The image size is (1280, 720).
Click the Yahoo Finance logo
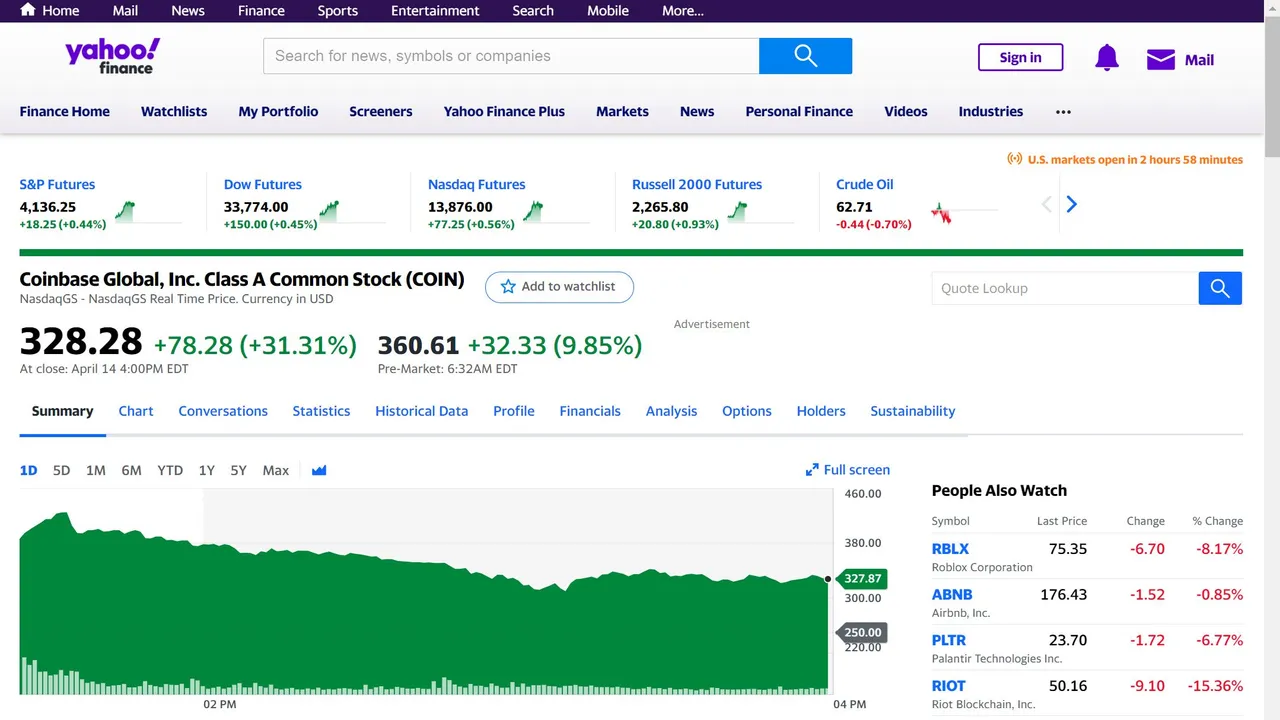(x=112, y=56)
